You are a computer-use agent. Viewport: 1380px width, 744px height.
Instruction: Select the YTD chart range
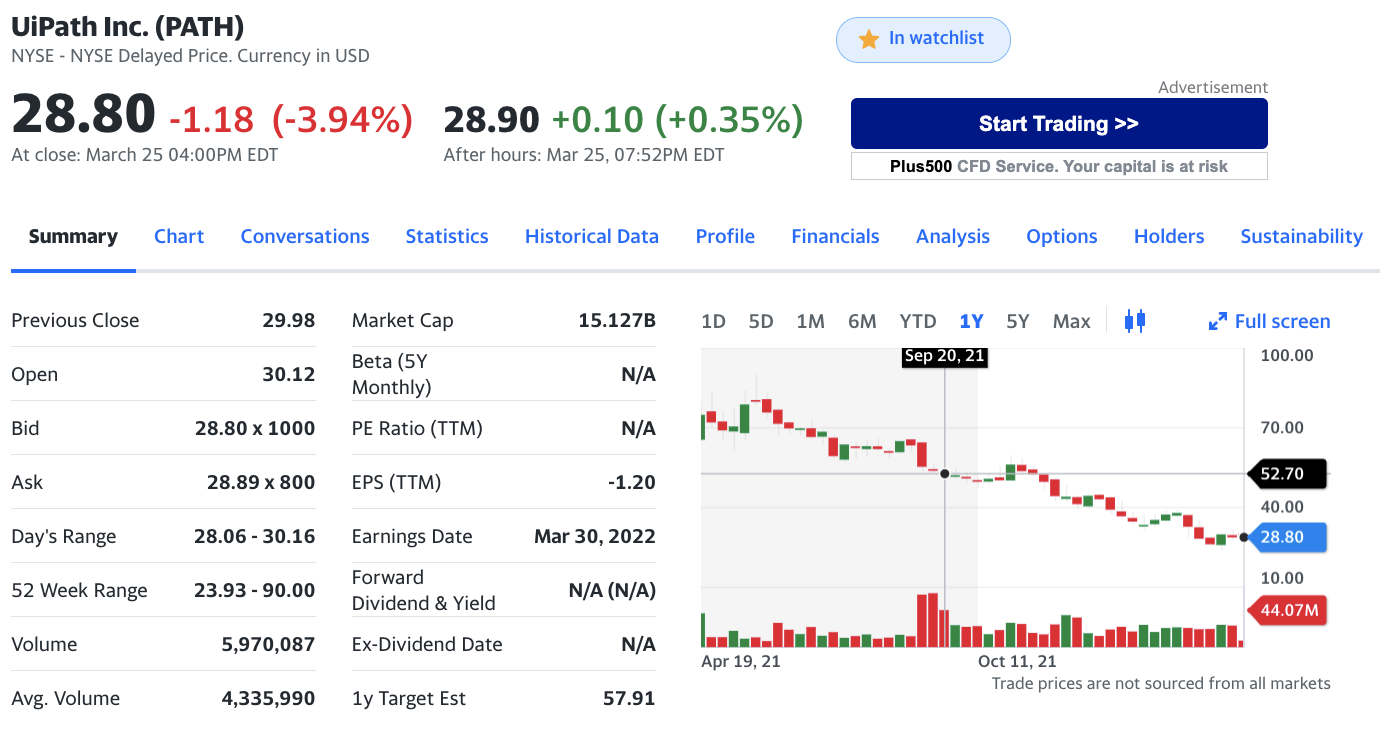pyautogui.click(x=917, y=321)
